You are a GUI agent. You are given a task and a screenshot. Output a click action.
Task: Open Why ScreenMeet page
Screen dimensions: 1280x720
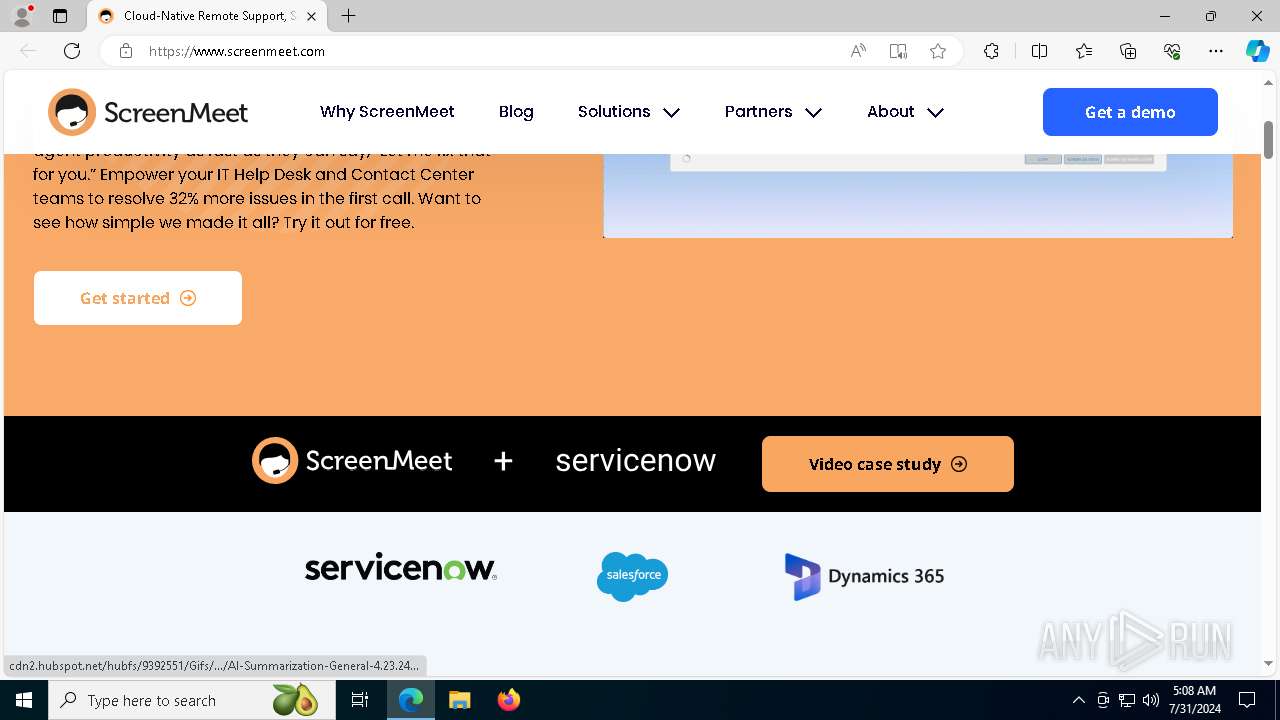click(x=387, y=112)
